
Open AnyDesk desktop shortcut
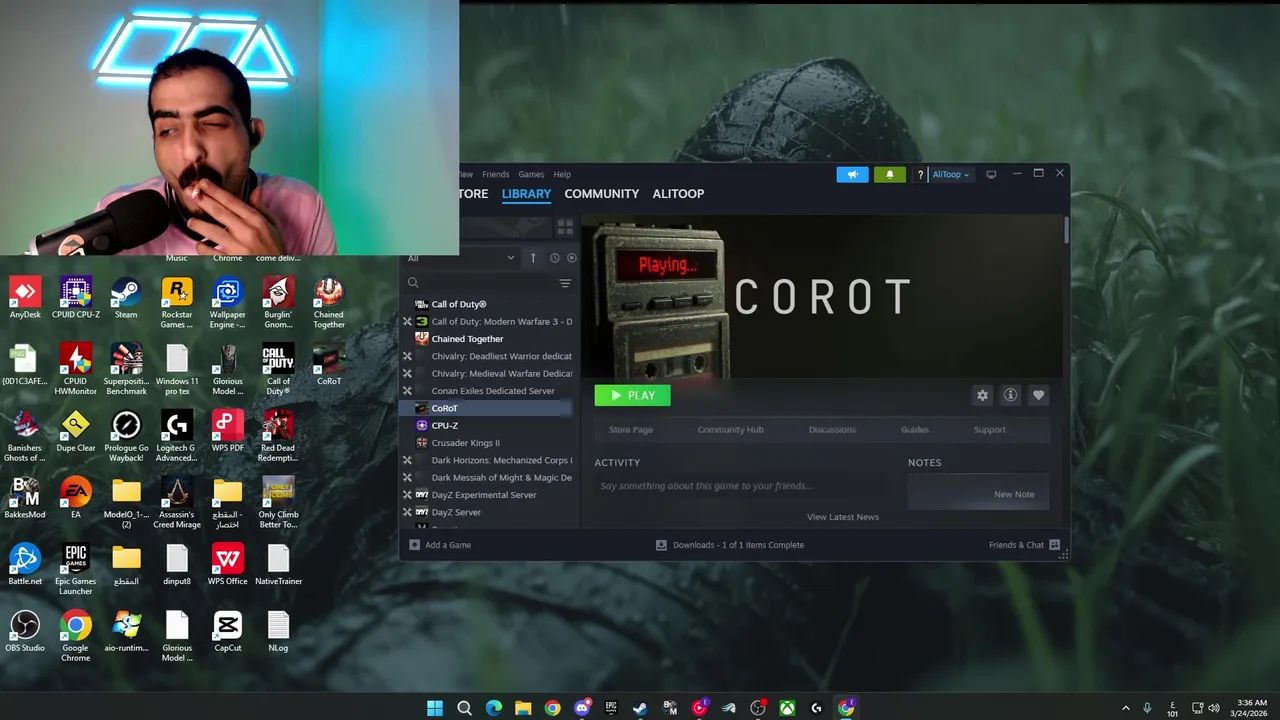pyautogui.click(x=25, y=298)
